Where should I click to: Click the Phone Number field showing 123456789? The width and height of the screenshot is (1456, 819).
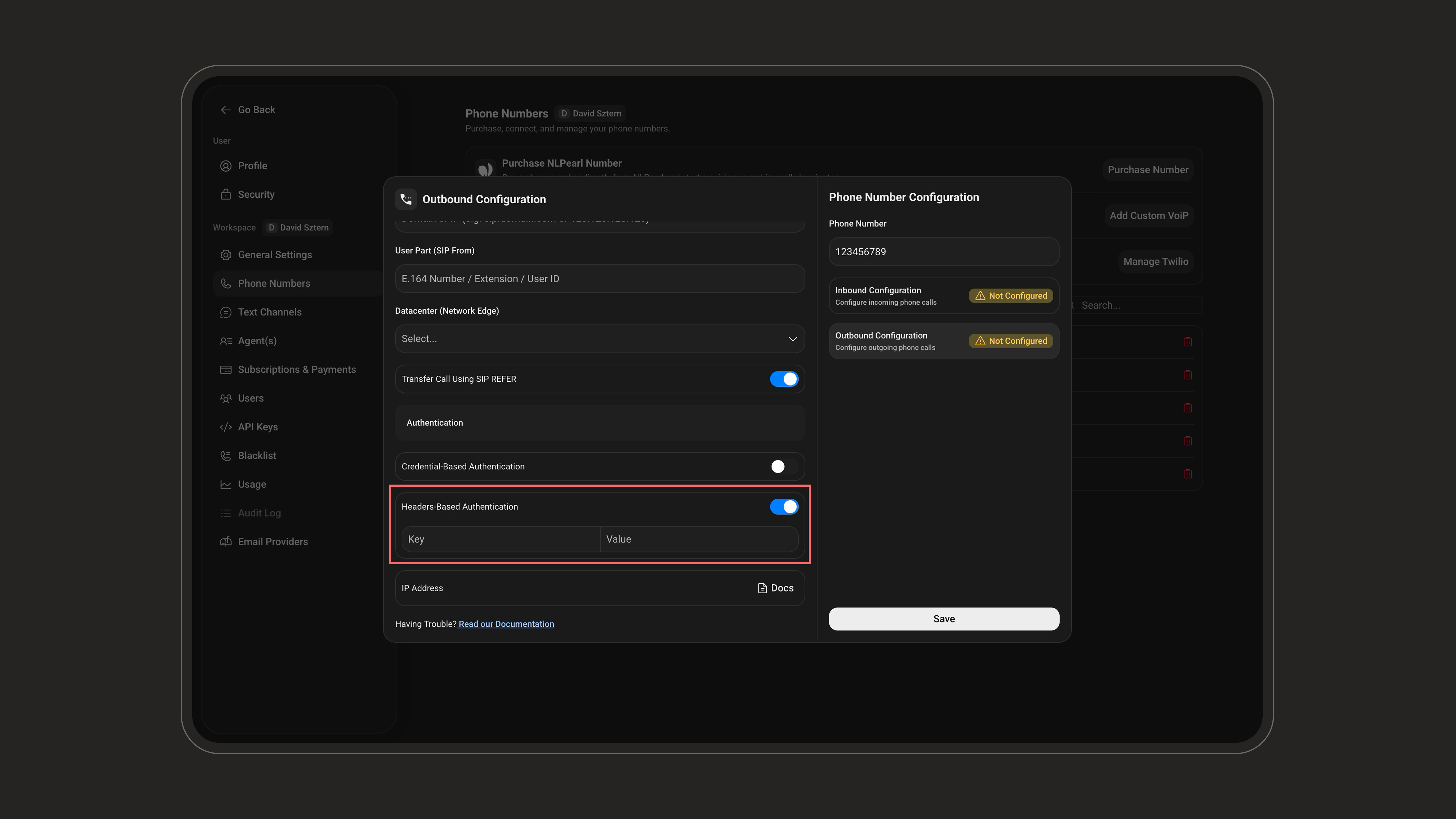[x=943, y=251]
